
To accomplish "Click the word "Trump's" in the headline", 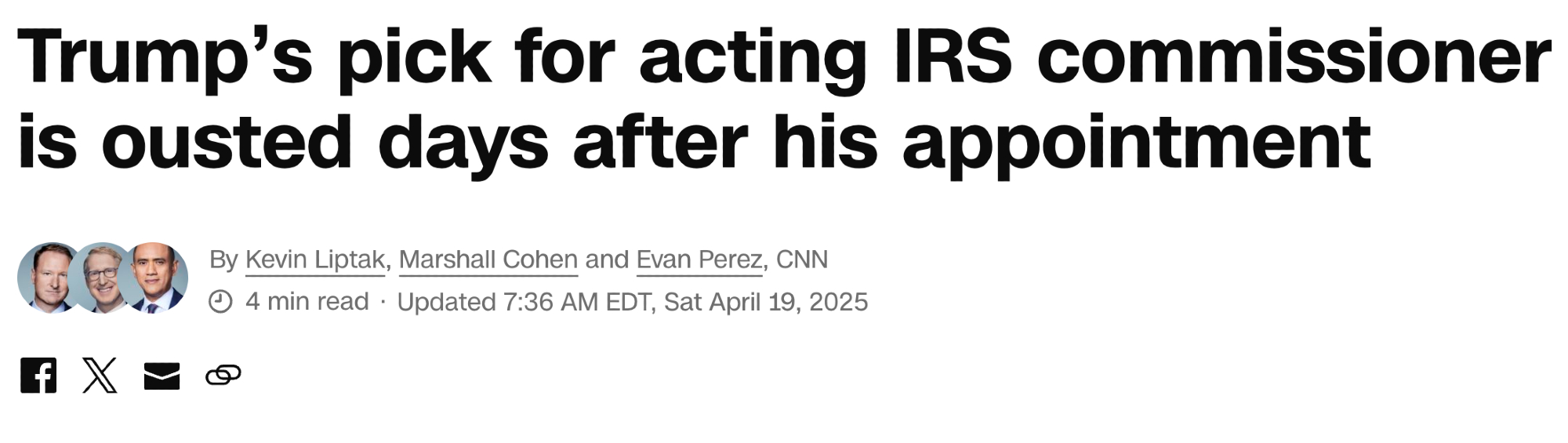I will [165, 56].
